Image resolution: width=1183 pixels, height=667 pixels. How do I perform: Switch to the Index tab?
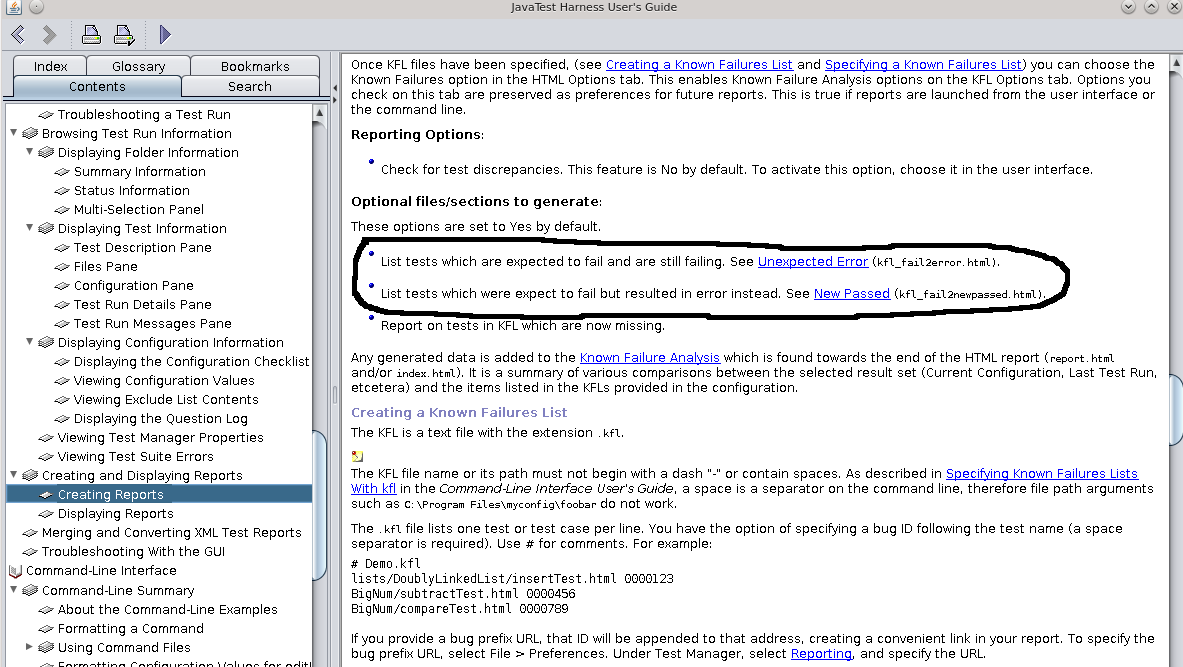[50, 66]
